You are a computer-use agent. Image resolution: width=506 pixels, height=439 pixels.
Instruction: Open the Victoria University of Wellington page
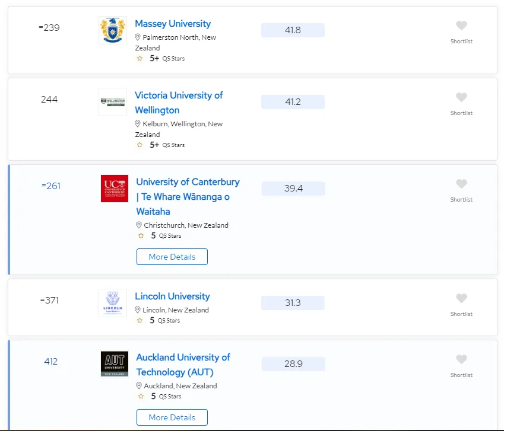179,103
